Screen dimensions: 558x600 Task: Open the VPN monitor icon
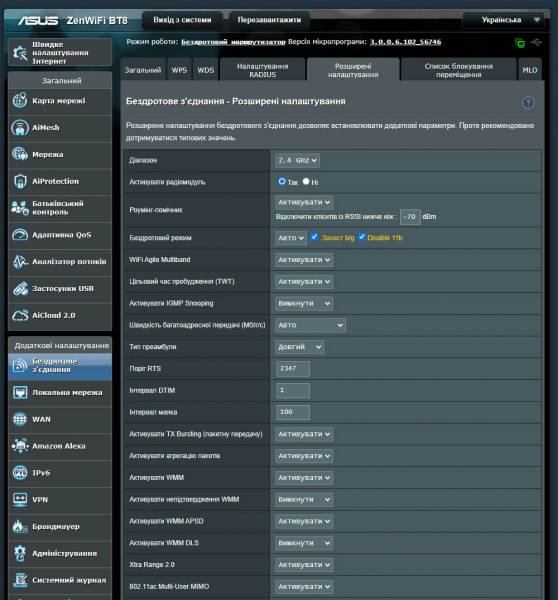coord(20,500)
